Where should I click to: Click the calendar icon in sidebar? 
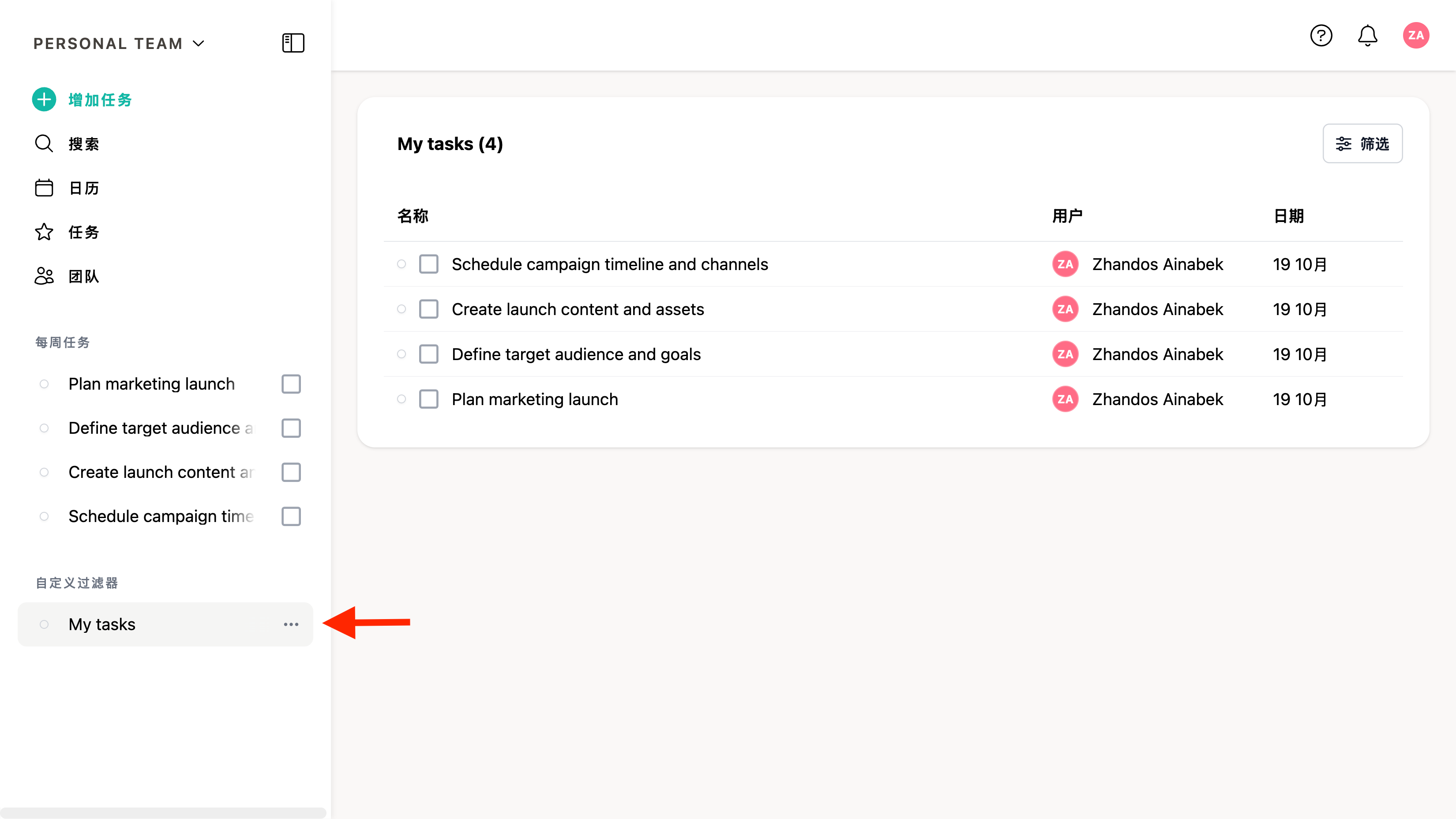coord(44,188)
